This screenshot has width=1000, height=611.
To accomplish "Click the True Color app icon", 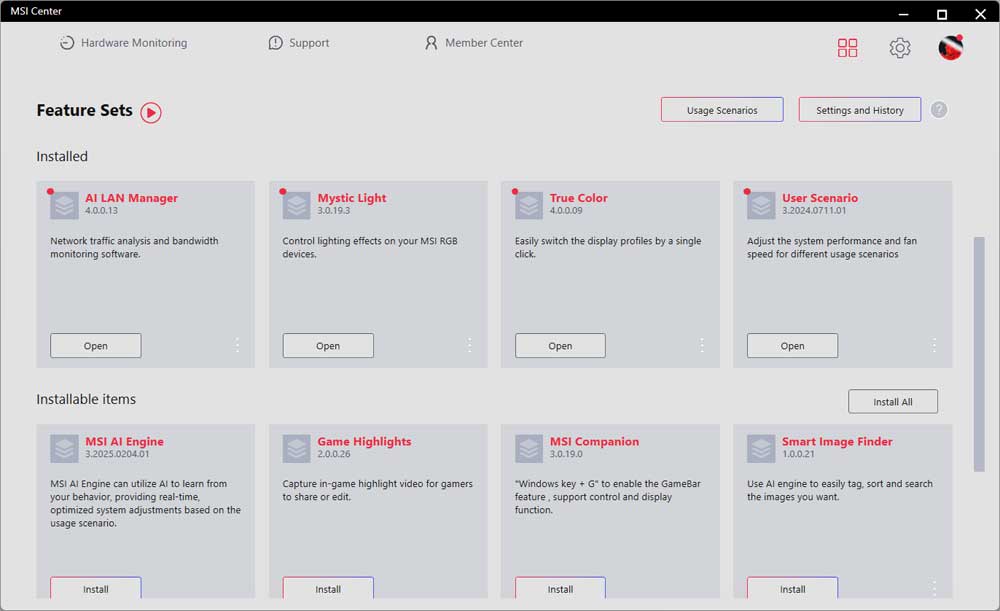I will (529, 205).
